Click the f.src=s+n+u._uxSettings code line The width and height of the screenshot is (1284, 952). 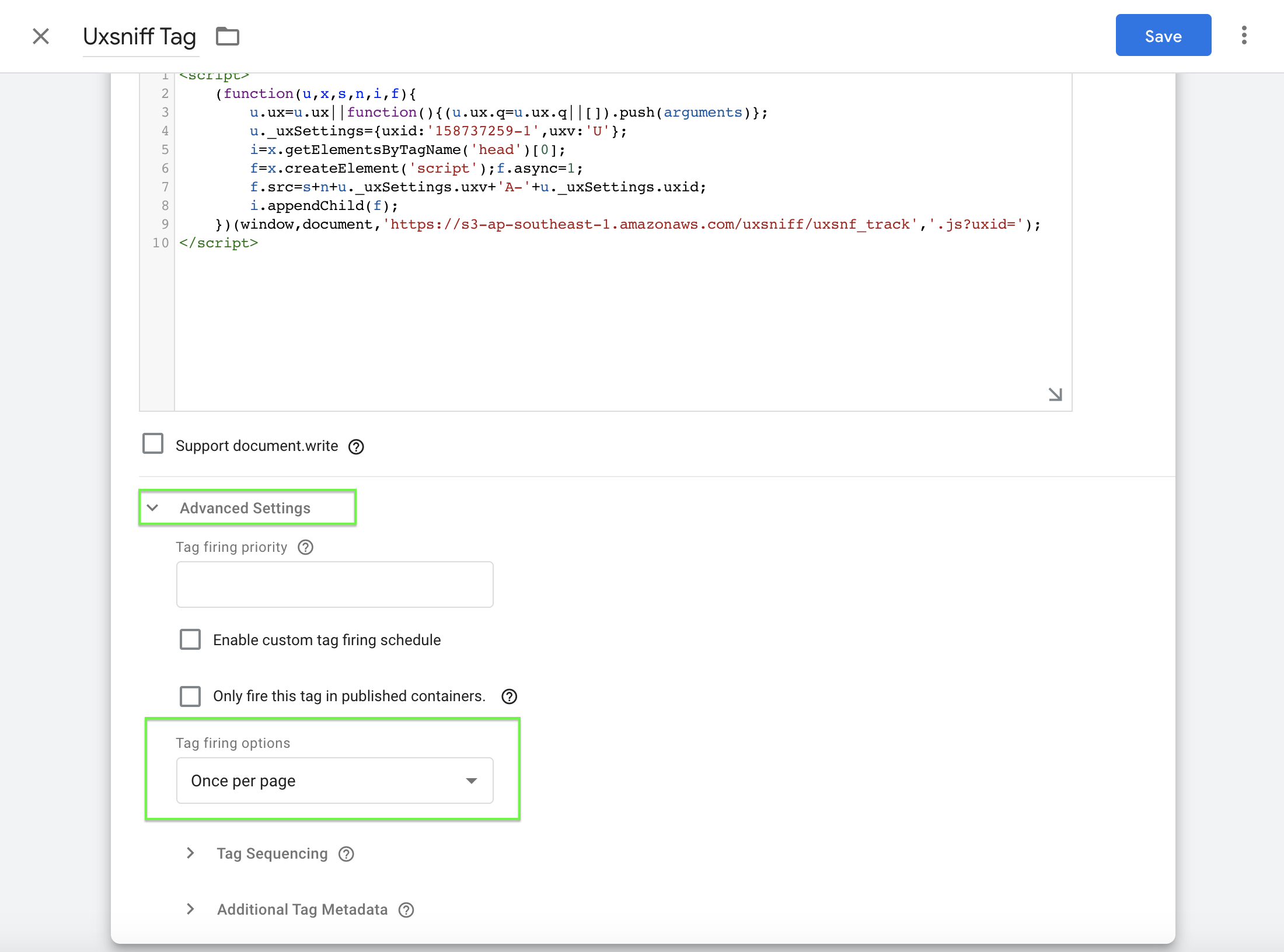coord(477,187)
